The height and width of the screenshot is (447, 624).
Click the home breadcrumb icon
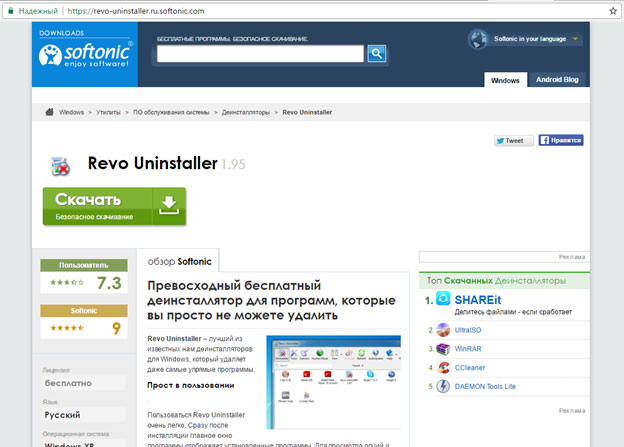(49, 112)
